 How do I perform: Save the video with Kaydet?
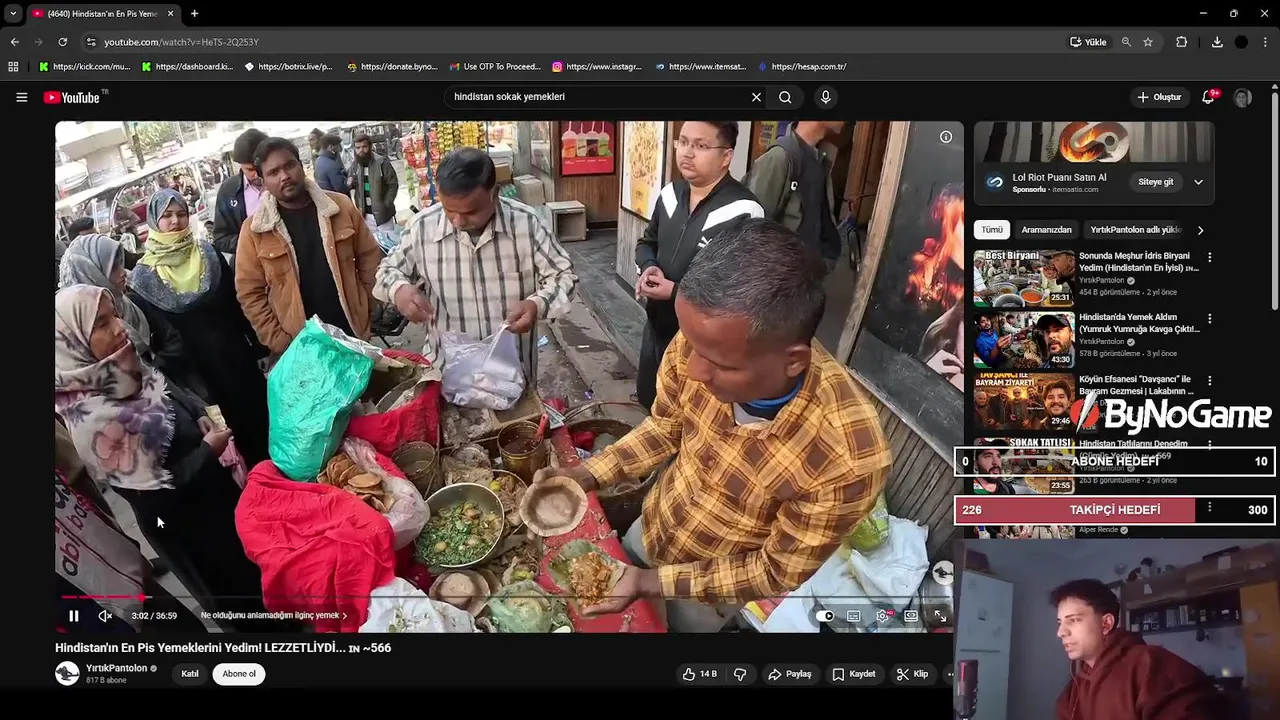[x=853, y=674]
